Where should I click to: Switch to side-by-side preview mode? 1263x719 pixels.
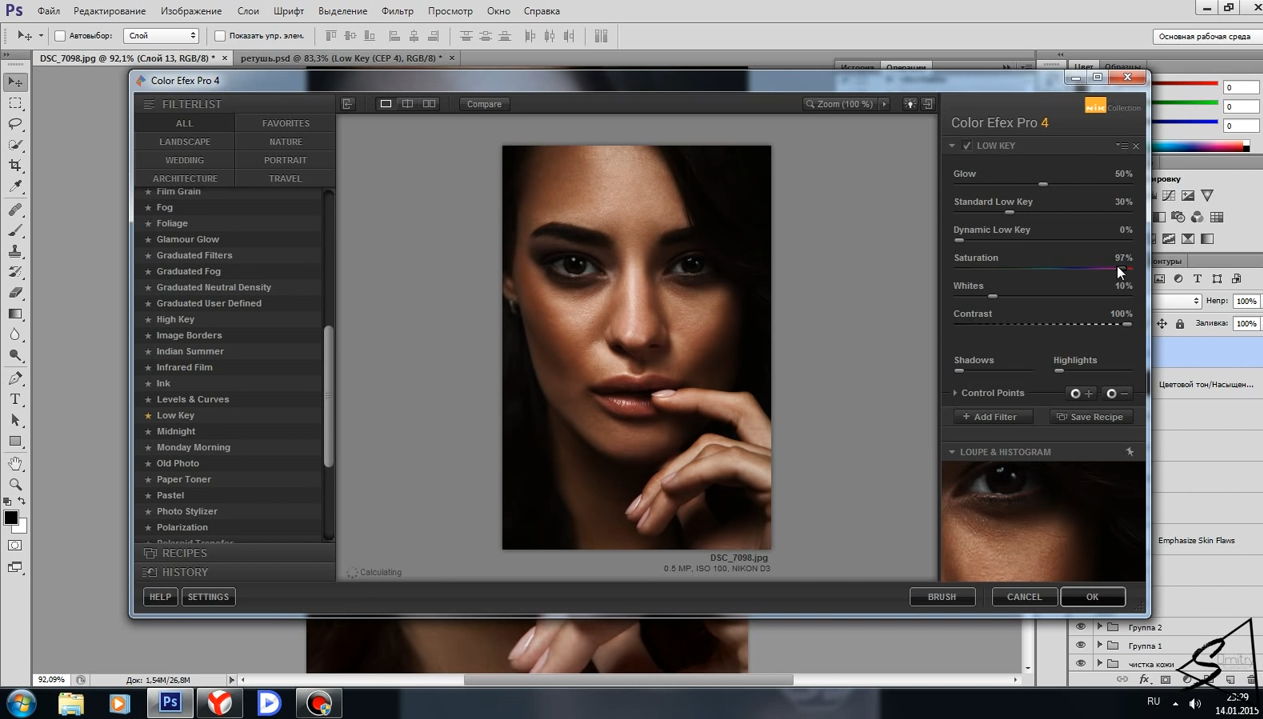click(429, 104)
